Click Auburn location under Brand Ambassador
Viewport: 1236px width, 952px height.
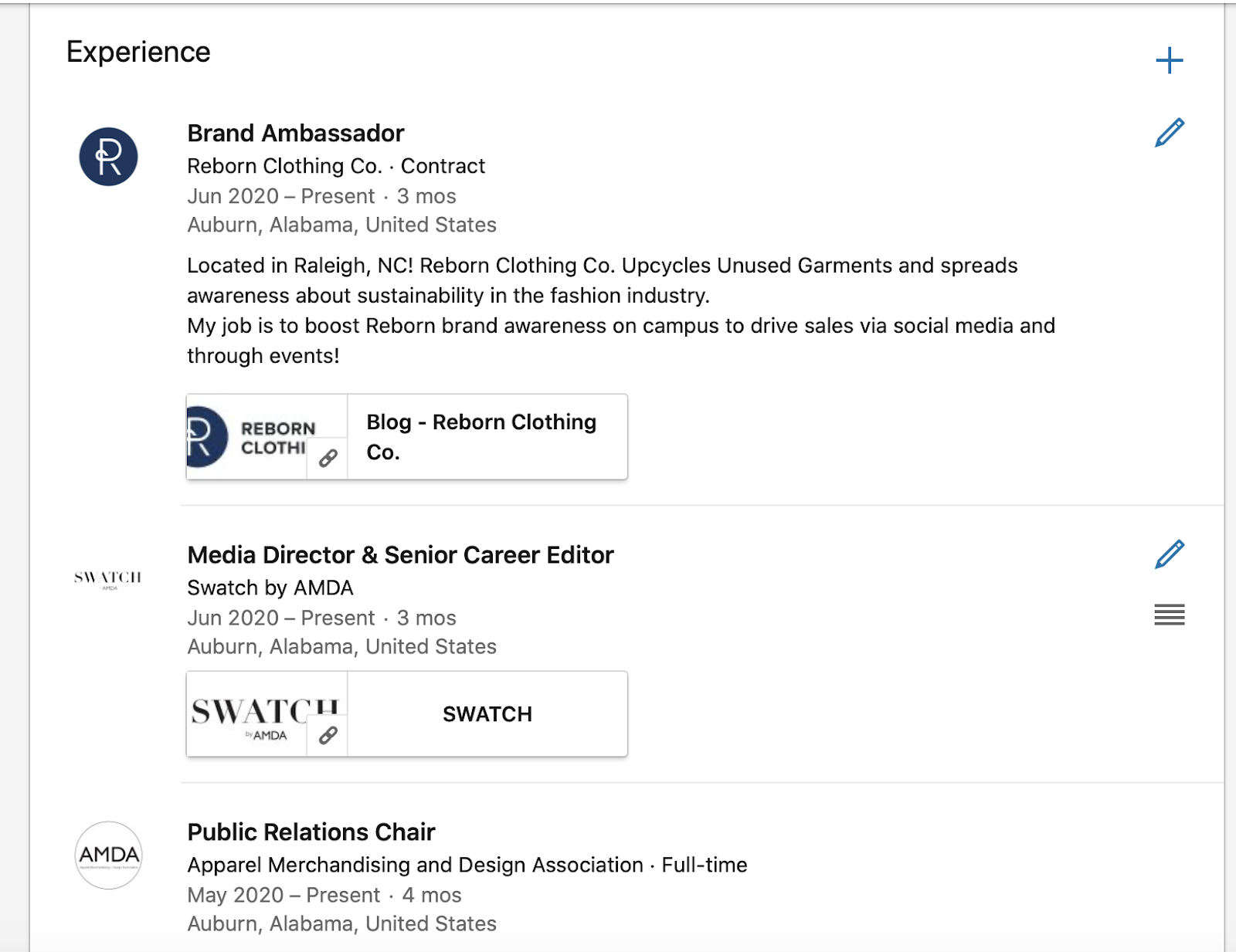click(x=342, y=225)
